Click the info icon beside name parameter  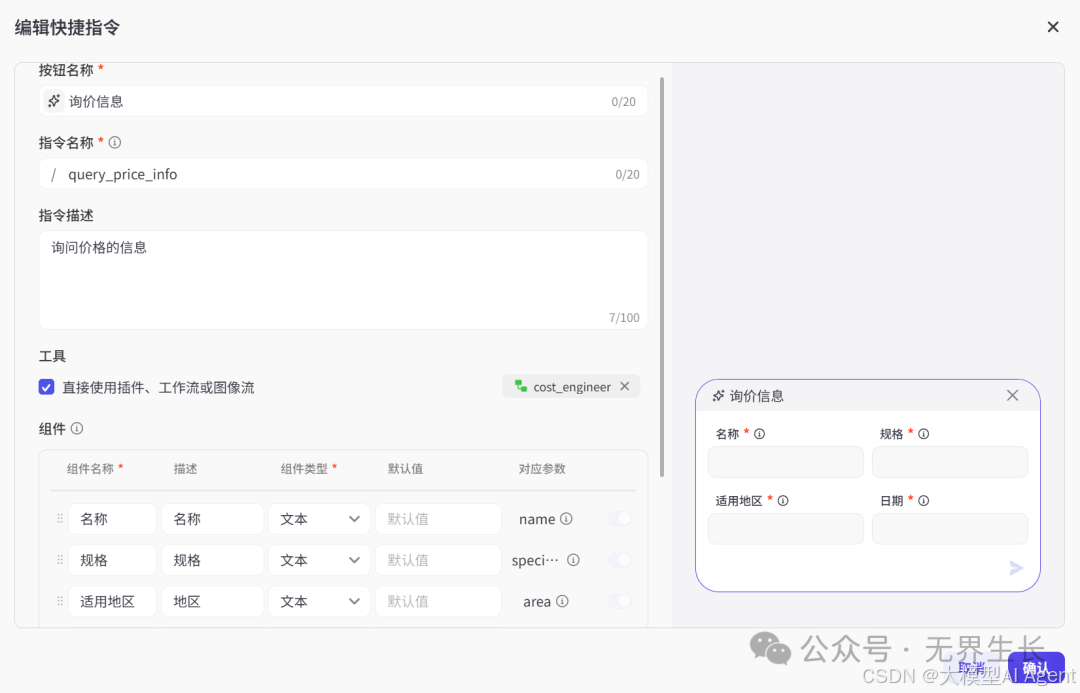(566, 519)
